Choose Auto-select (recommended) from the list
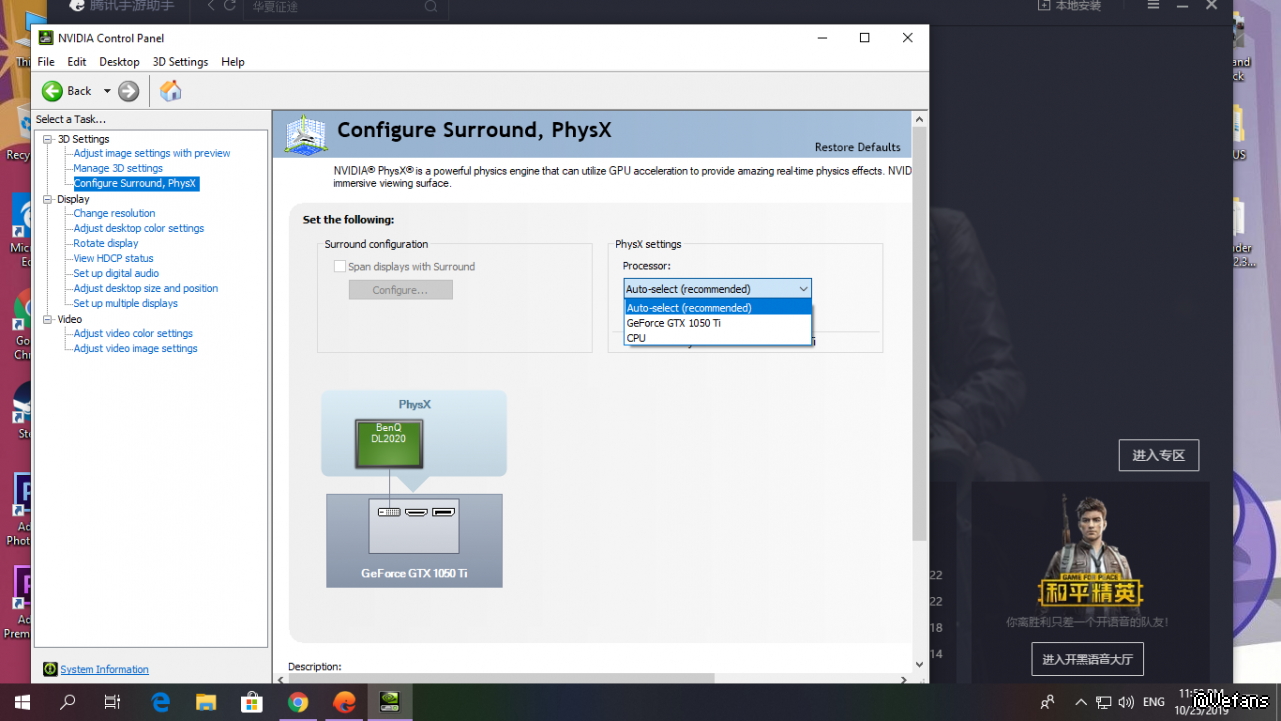Image resolution: width=1281 pixels, height=721 pixels. pos(717,308)
